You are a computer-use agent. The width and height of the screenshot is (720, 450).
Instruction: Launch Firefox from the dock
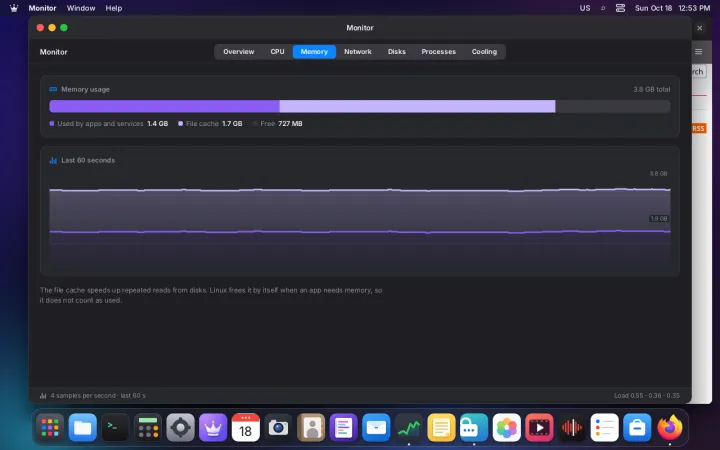669,428
